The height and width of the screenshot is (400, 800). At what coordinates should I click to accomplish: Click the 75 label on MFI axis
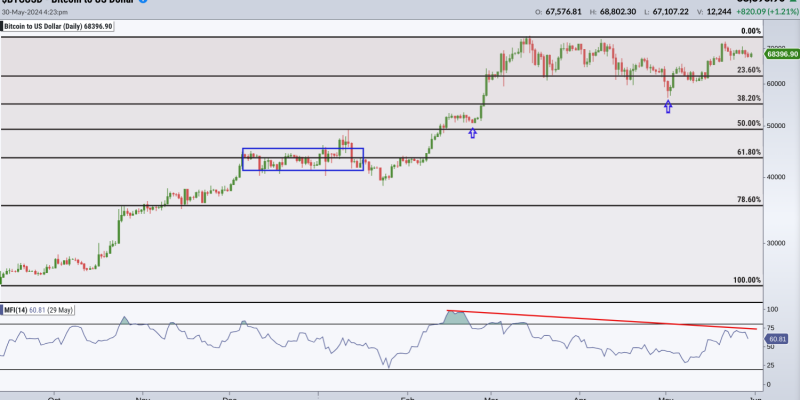click(771, 328)
